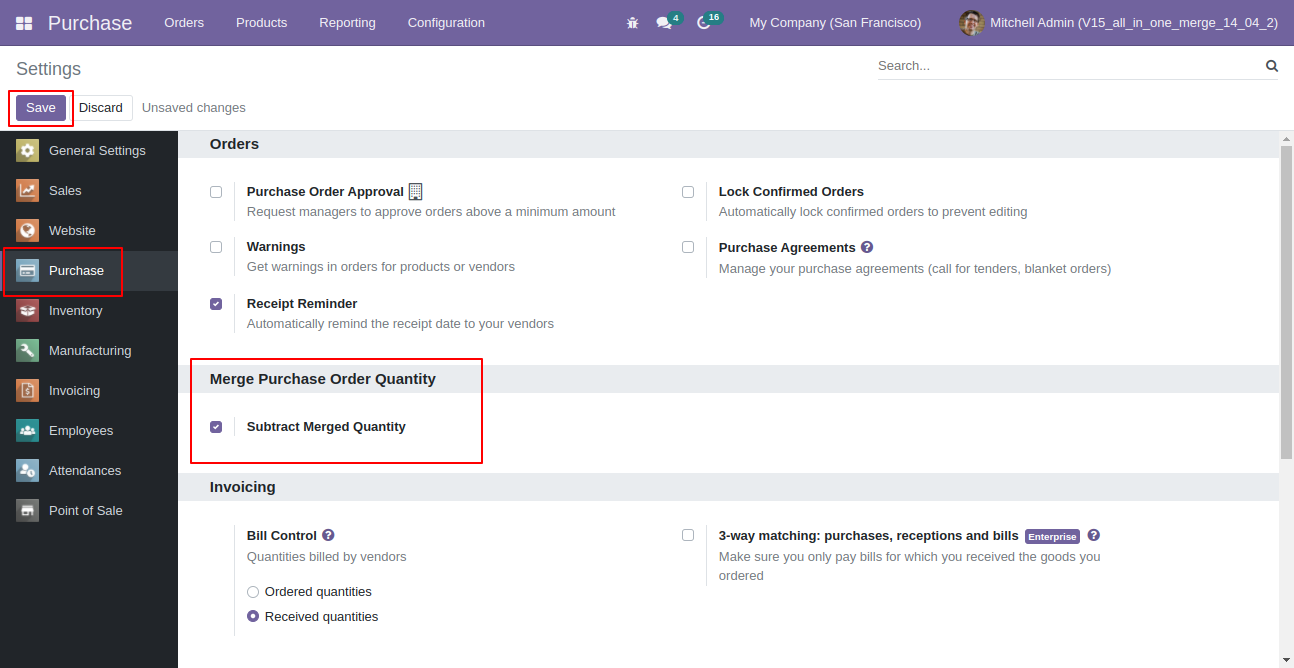Enable Purchase Order Approval checkbox
Viewport: 1294px width, 668px height.
(x=216, y=192)
